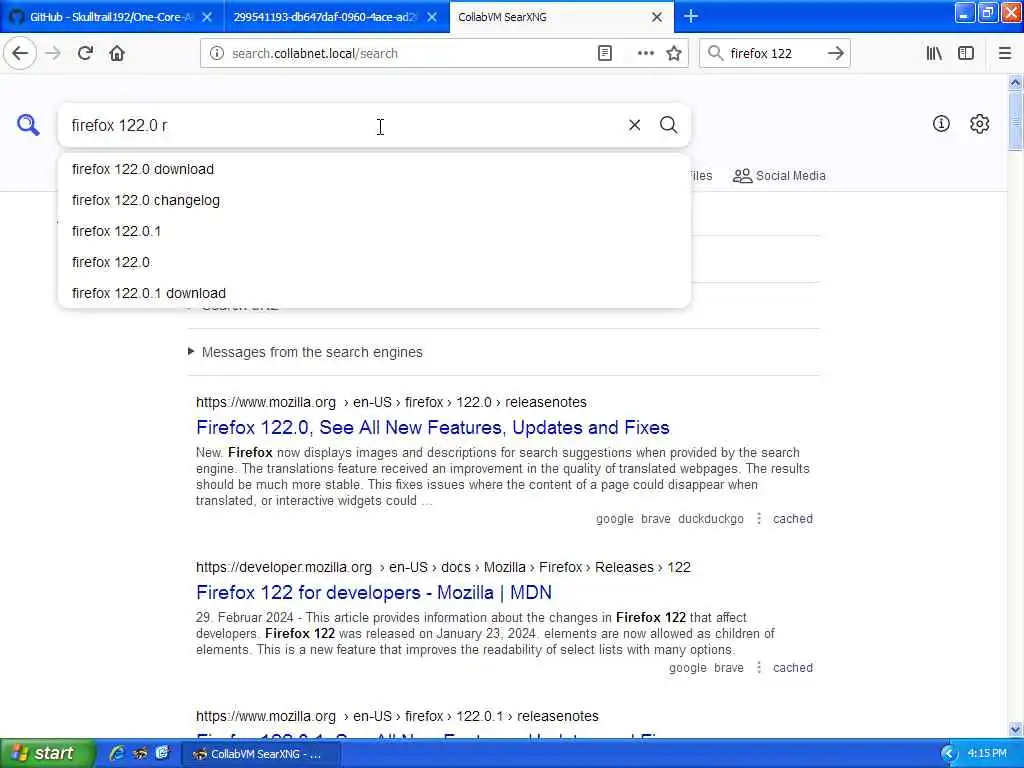
Task: Open the Social Media search category
Action: [x=779, y=176]
